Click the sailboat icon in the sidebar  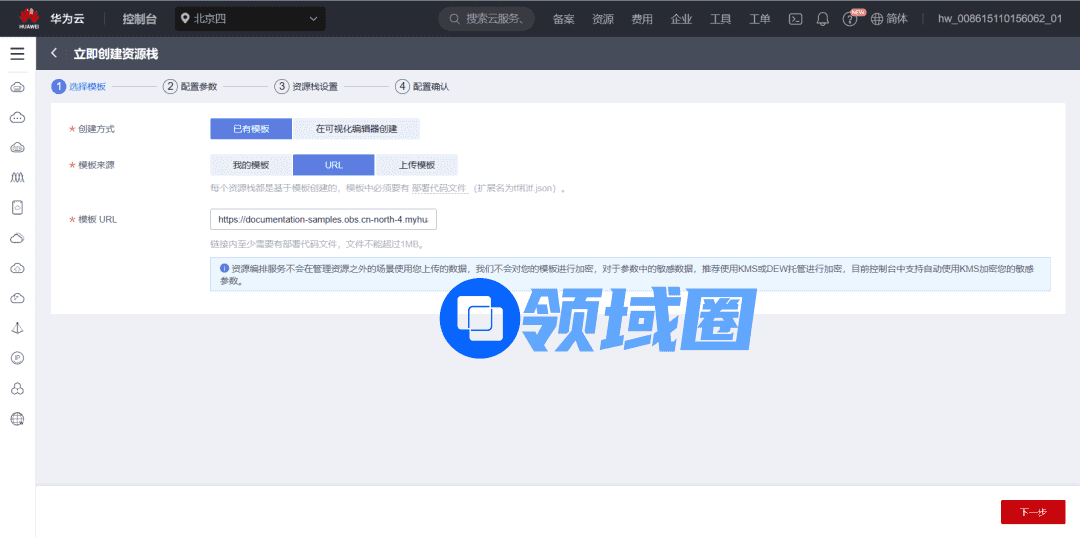pyautogui.click(x=17, y=328)
